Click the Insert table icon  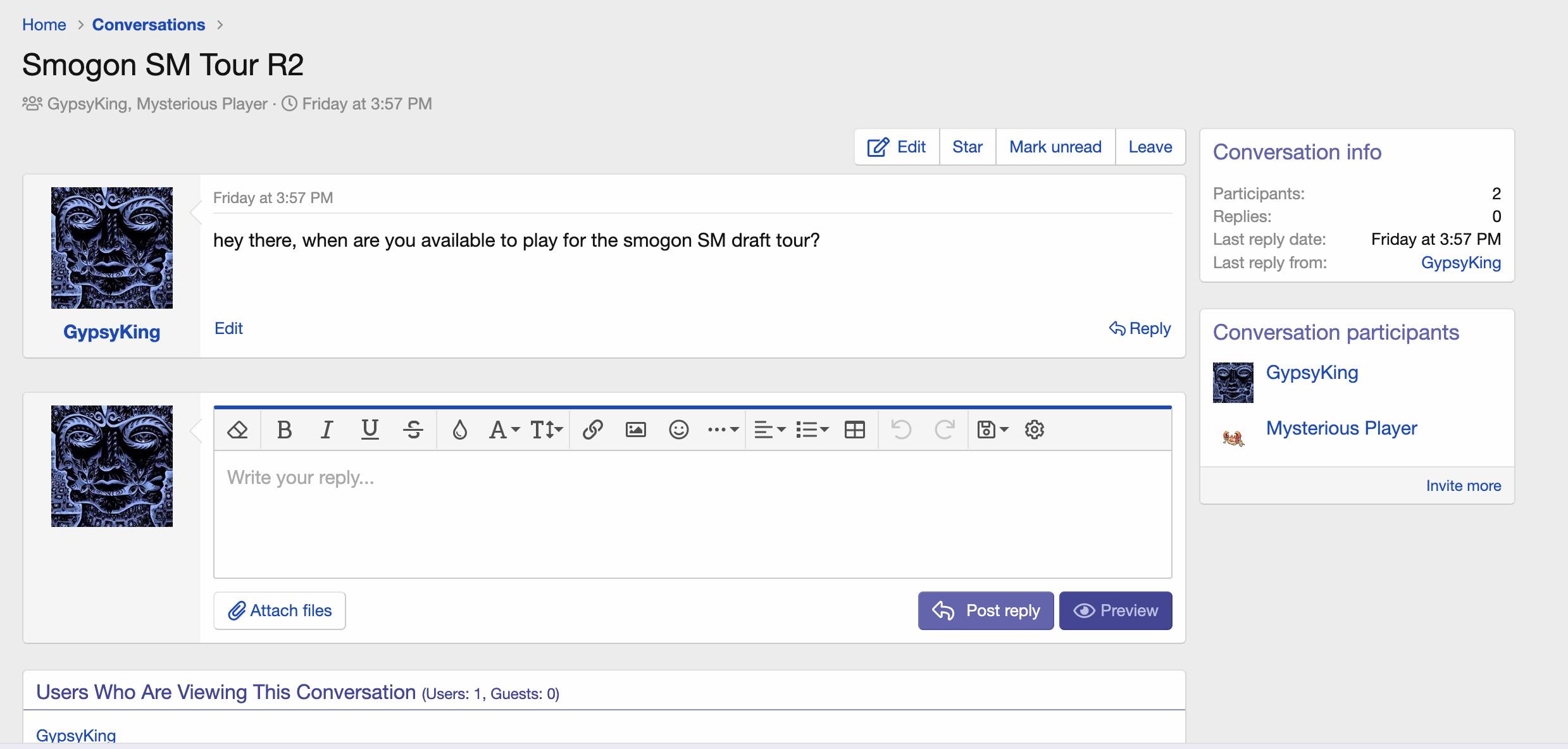click(854, 430)
